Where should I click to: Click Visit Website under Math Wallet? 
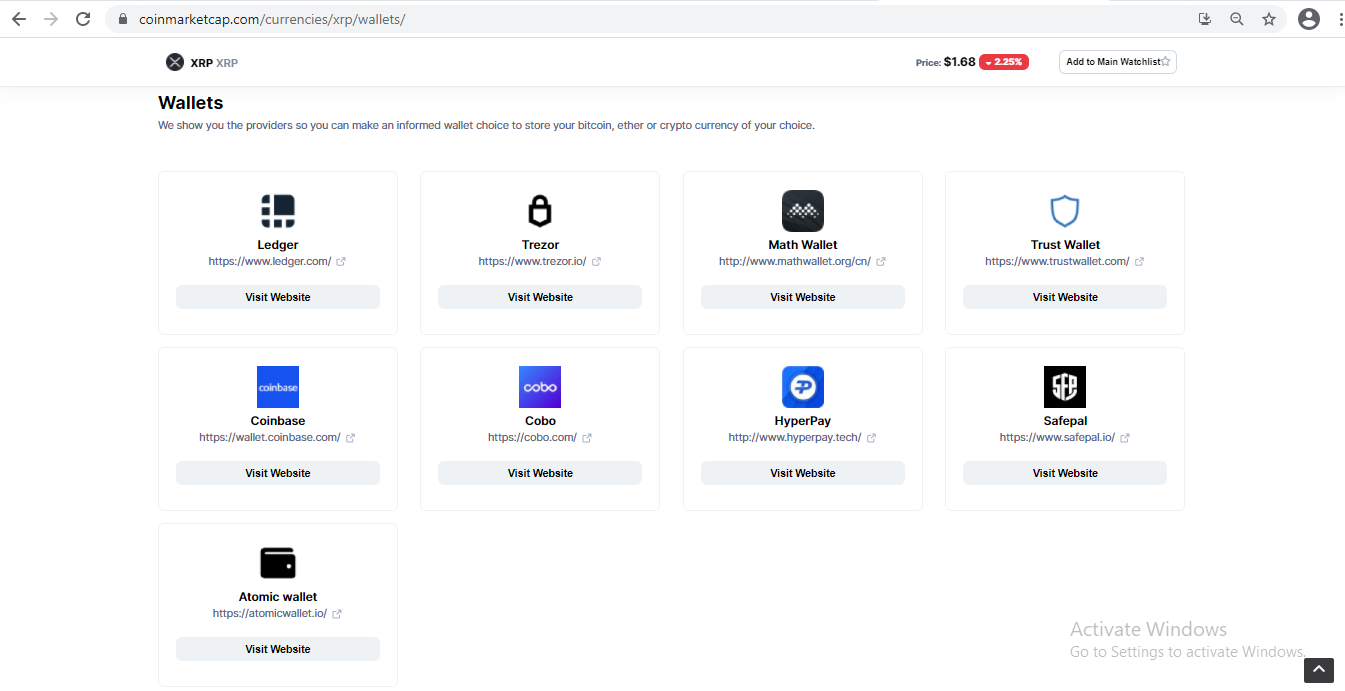pos(803,297)
